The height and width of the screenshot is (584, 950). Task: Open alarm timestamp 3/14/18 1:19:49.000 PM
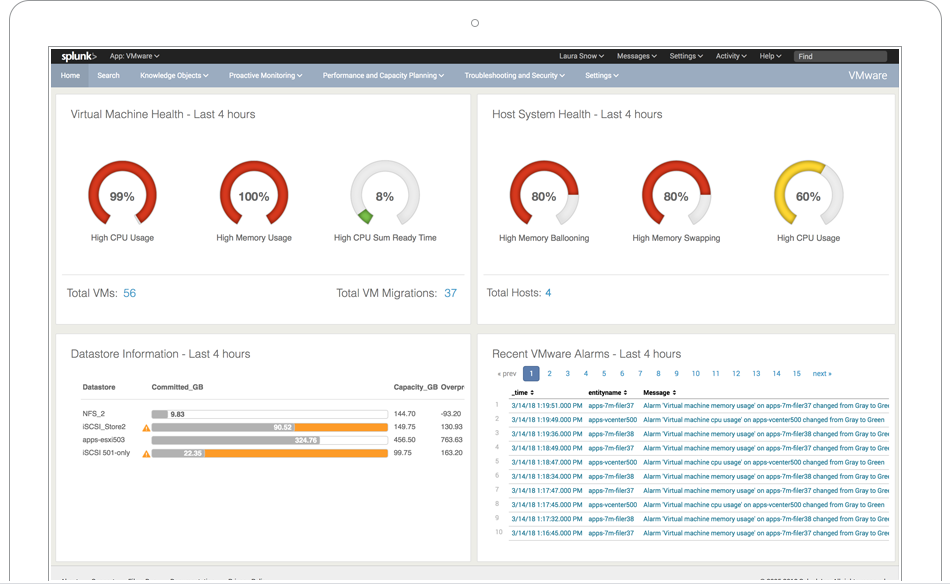click(546, 420)
